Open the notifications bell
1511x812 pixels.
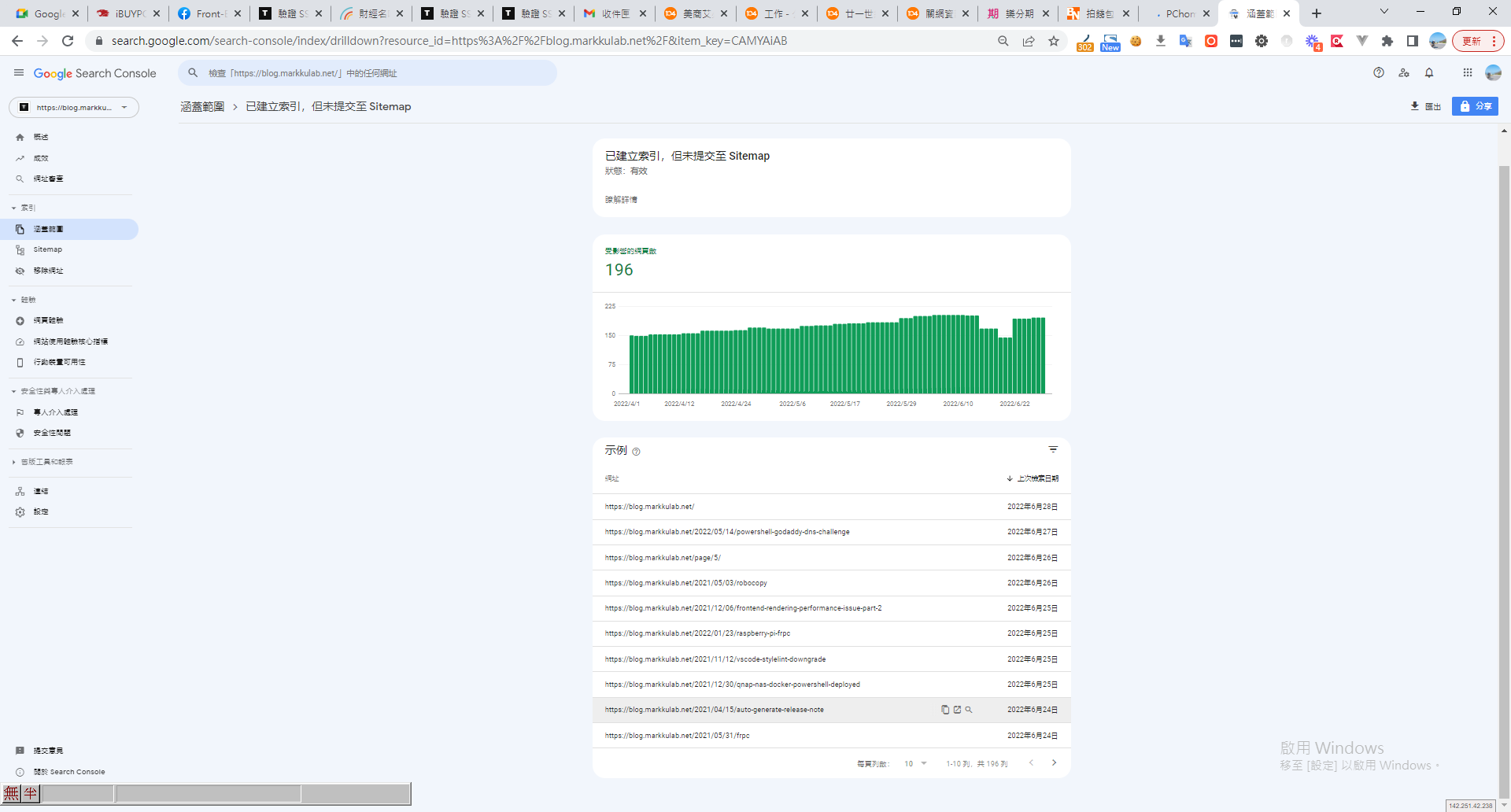1429,73
